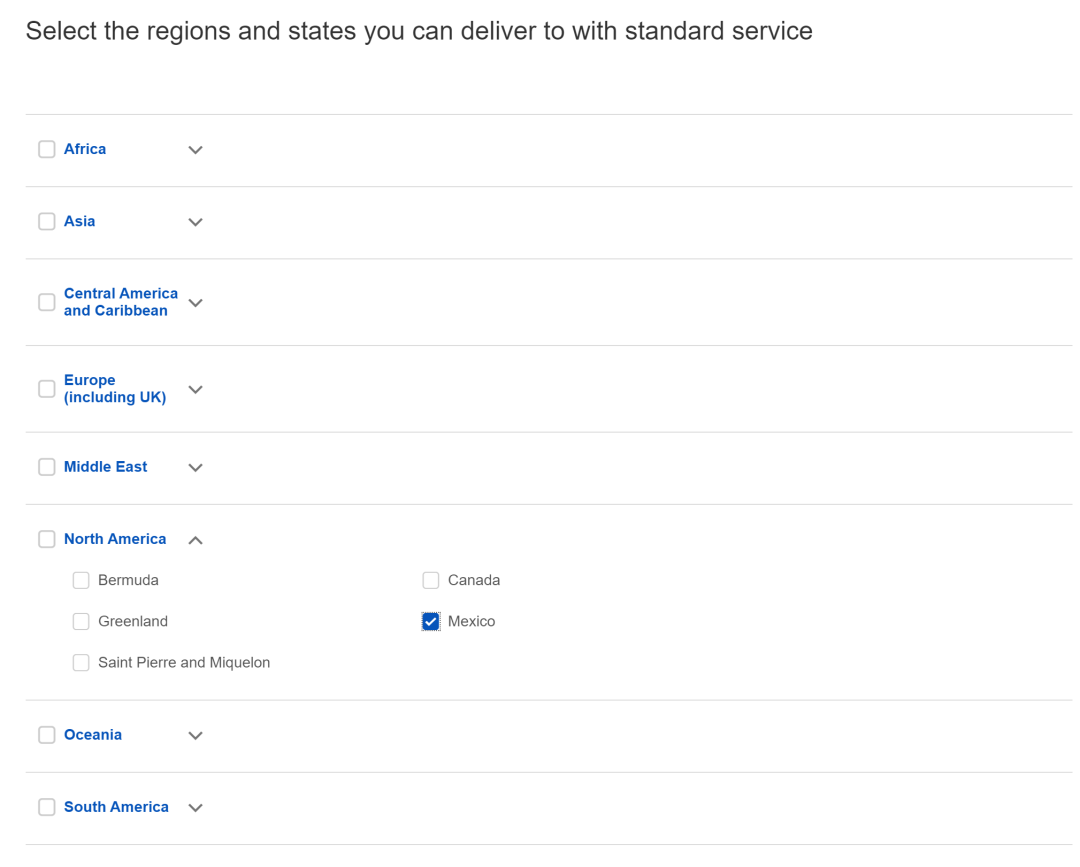
Task: Expand the Asia region chevron
Action: [x=195, y=222]
